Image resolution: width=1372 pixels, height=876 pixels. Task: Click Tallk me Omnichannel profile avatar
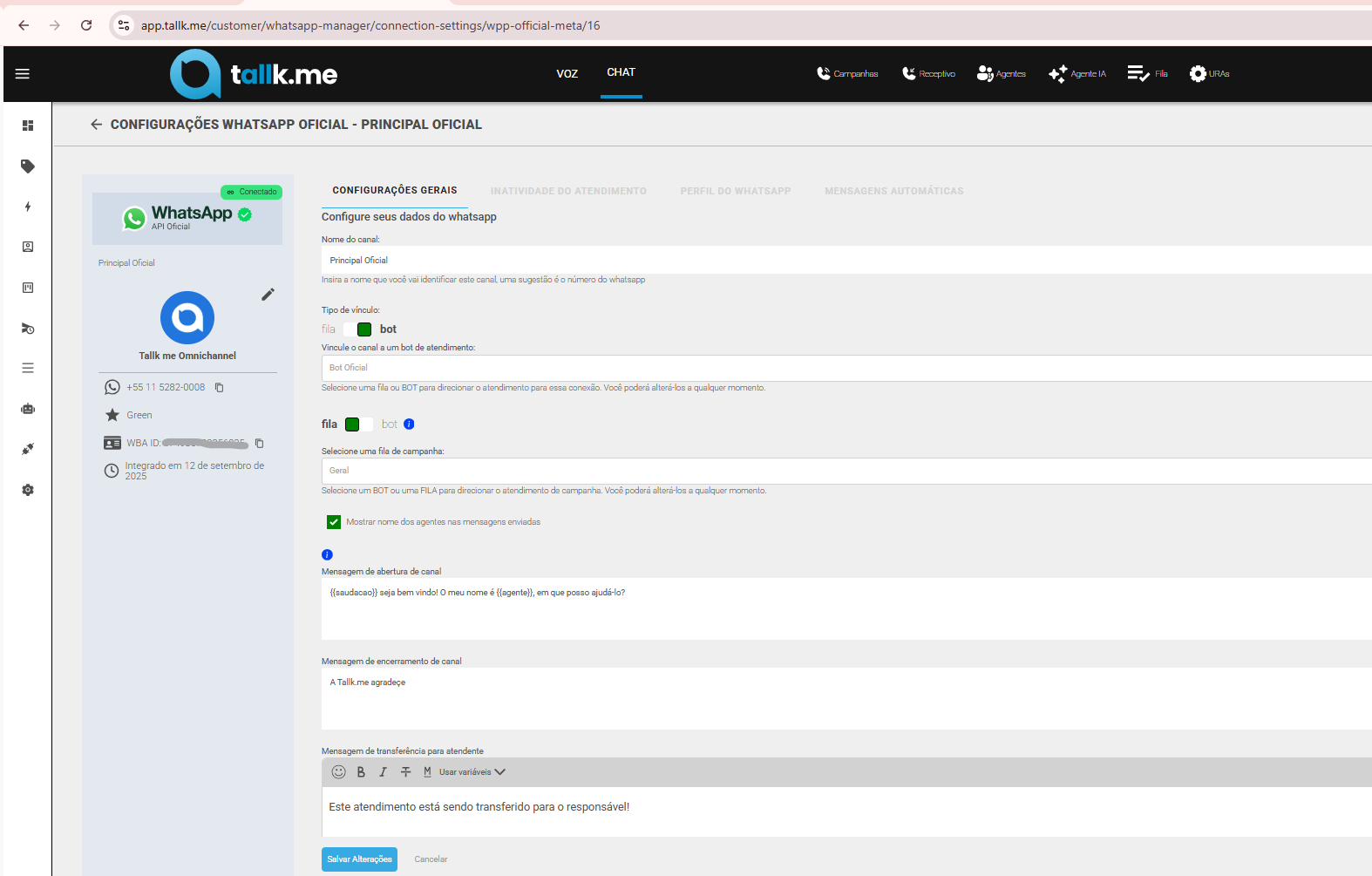pyautogui.click(x=187, y=317)
